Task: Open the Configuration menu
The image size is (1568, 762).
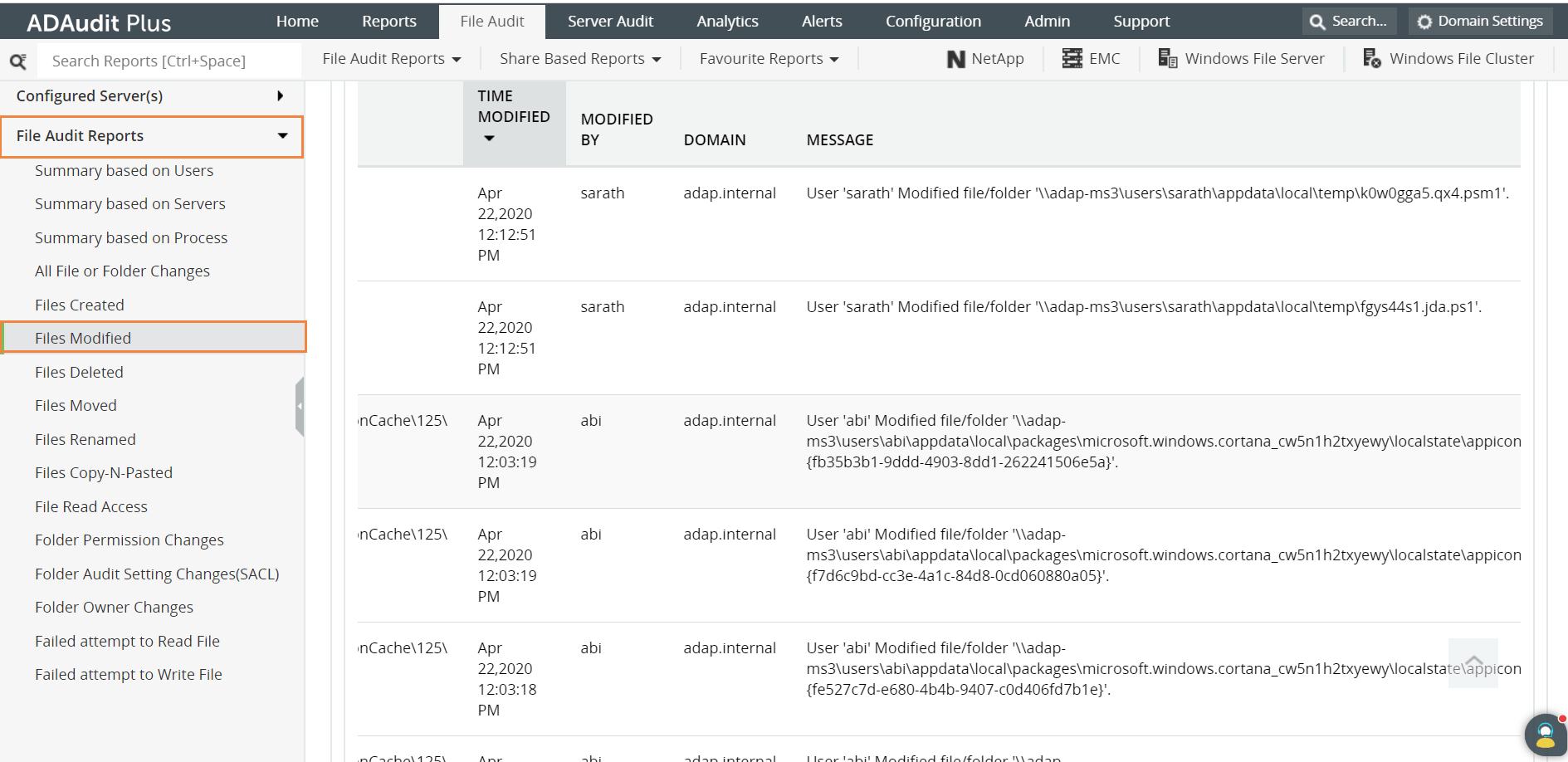Action: [933, 21]
